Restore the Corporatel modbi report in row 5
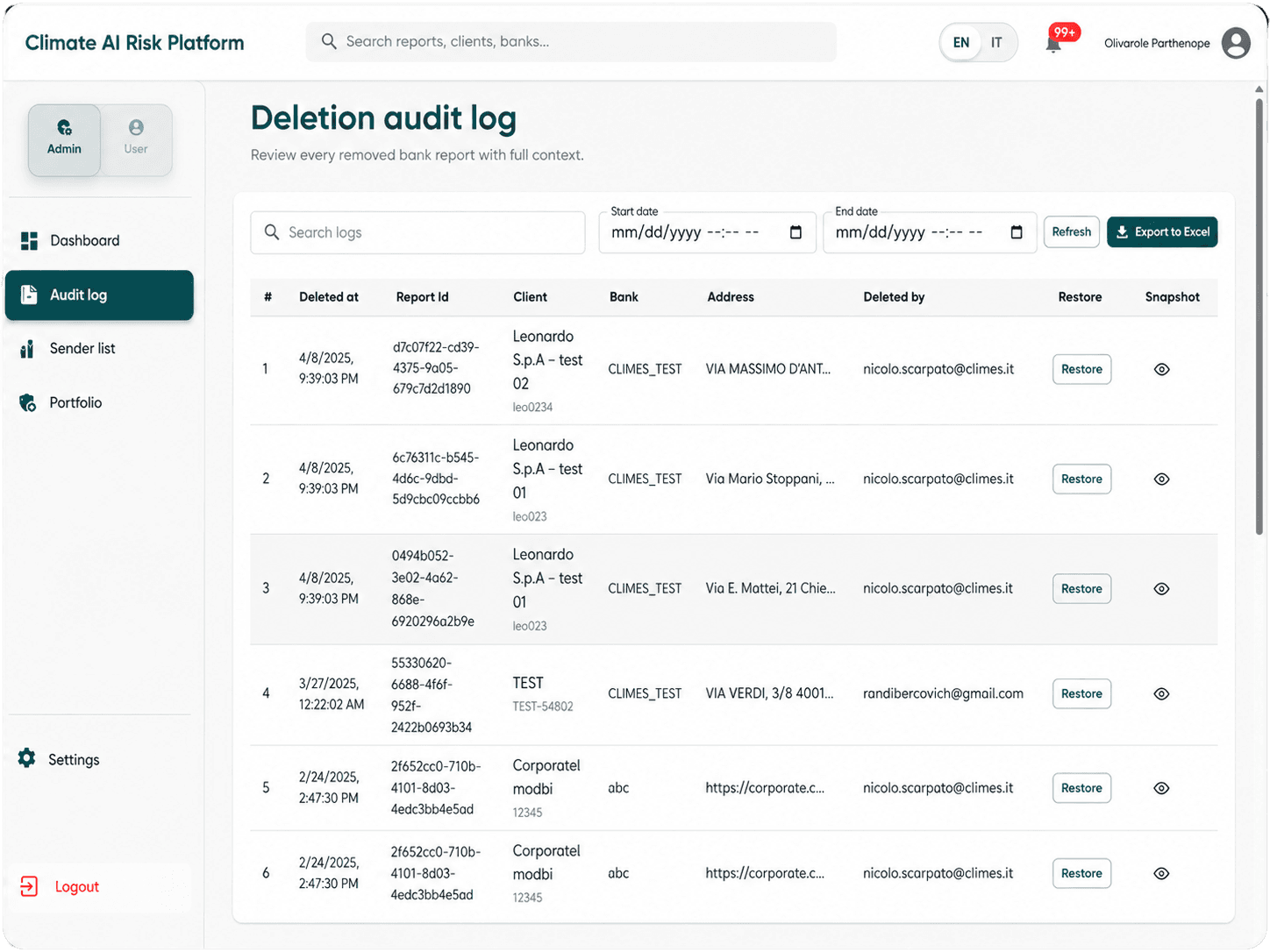Viewport: 1270px width, 952px height. [x=1081, y=788]
